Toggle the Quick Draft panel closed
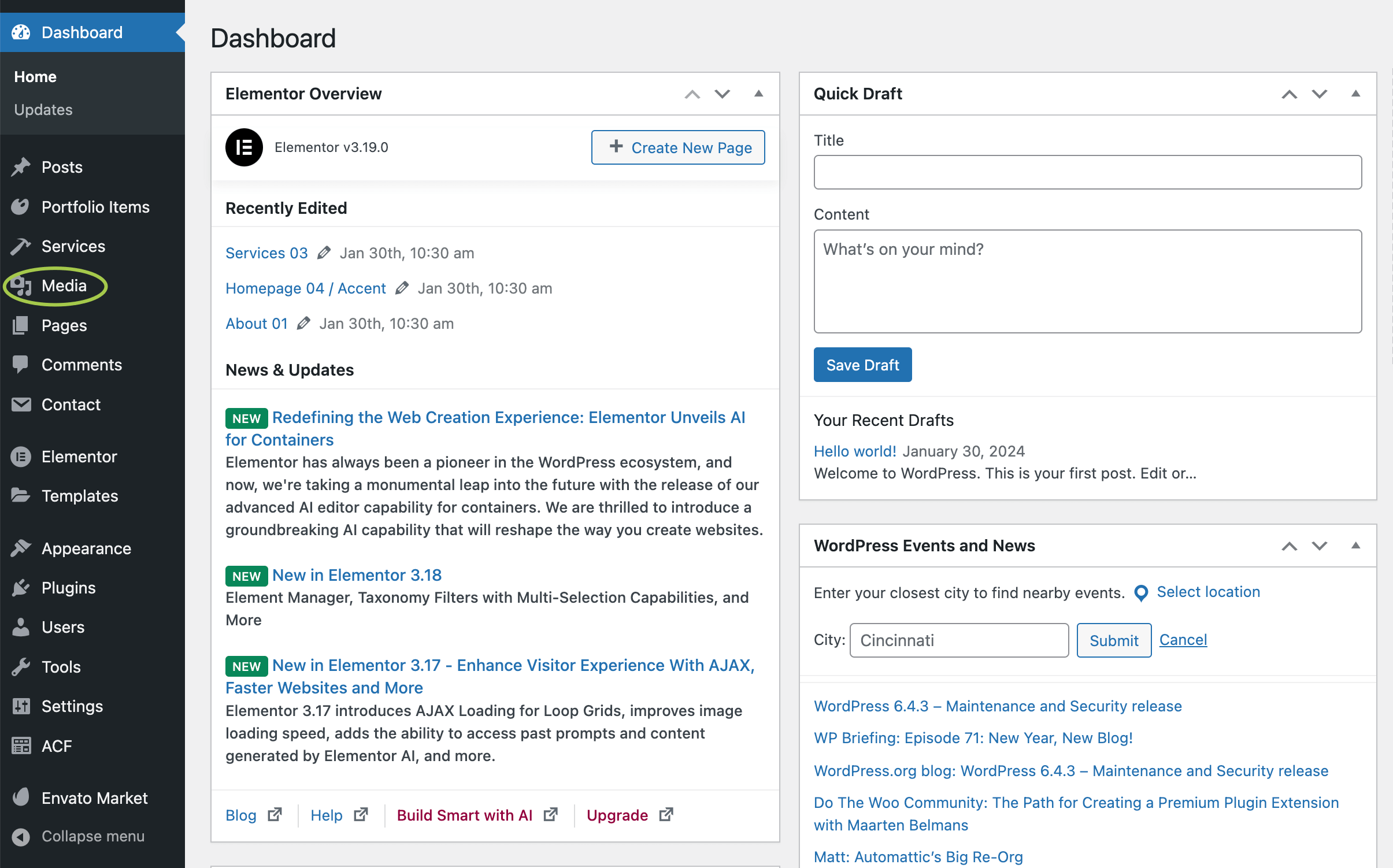This screenshot has height=868, width=1393. (1355, 94)
